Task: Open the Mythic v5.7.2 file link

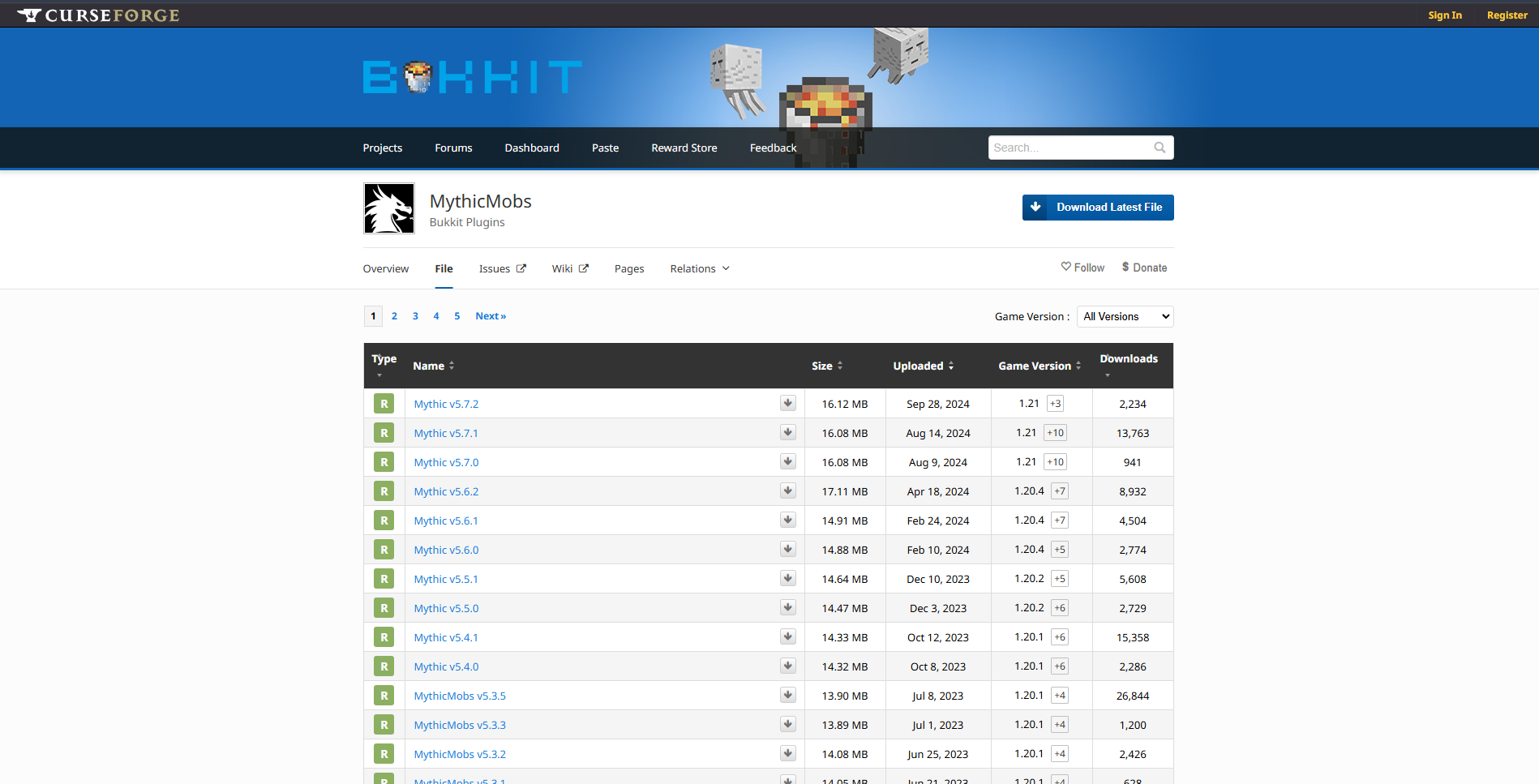Action: coord(446,404)
